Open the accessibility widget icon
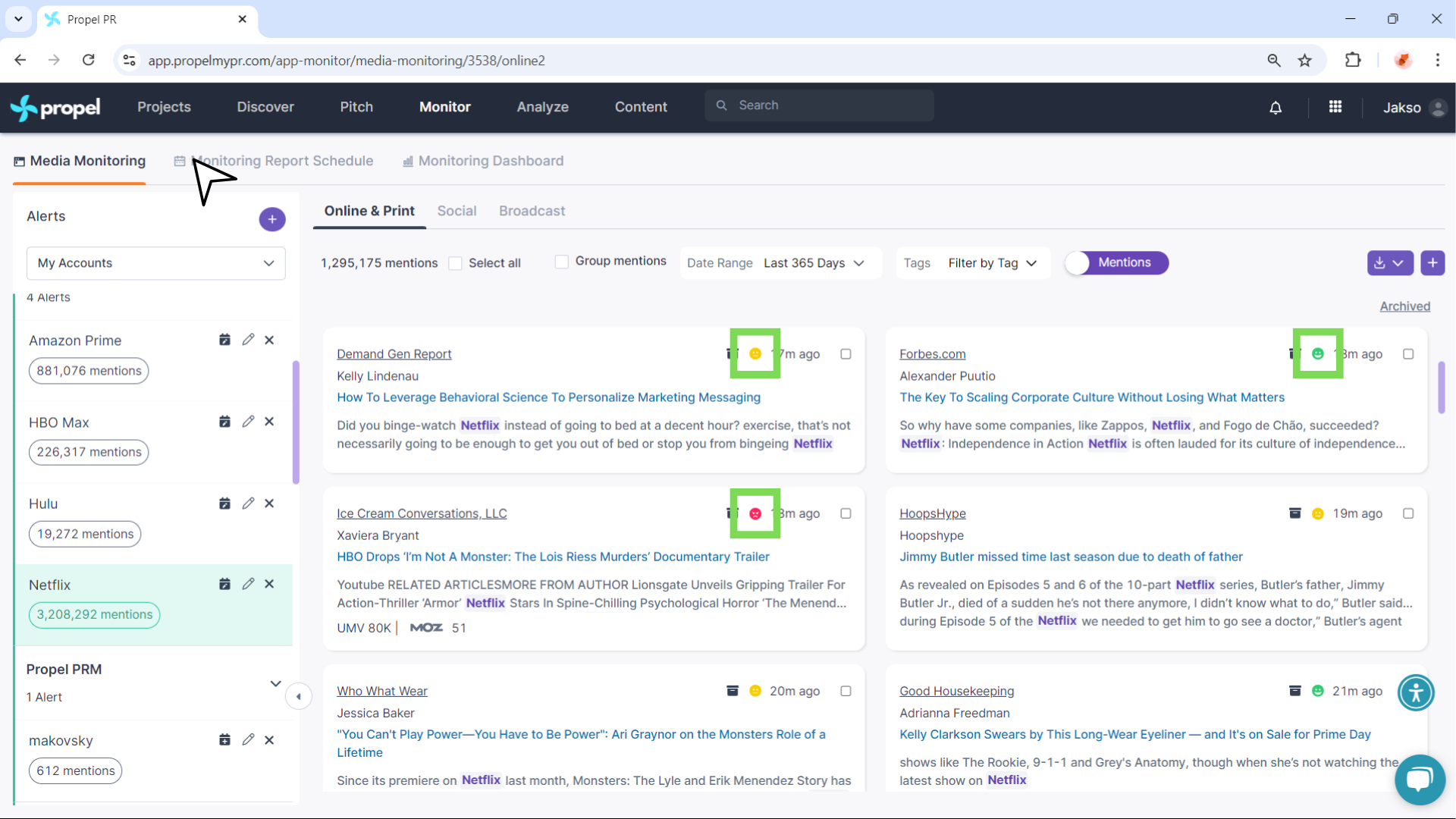The image size is (1456, 819). 1416,692
